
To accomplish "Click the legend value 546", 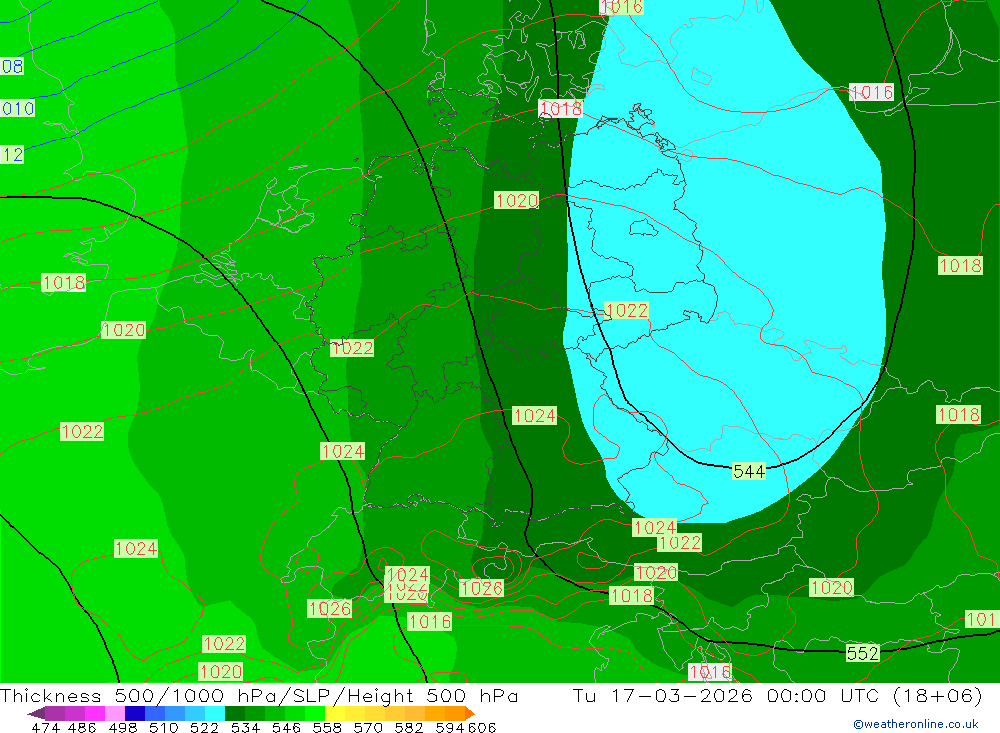I will click(286, 727).
